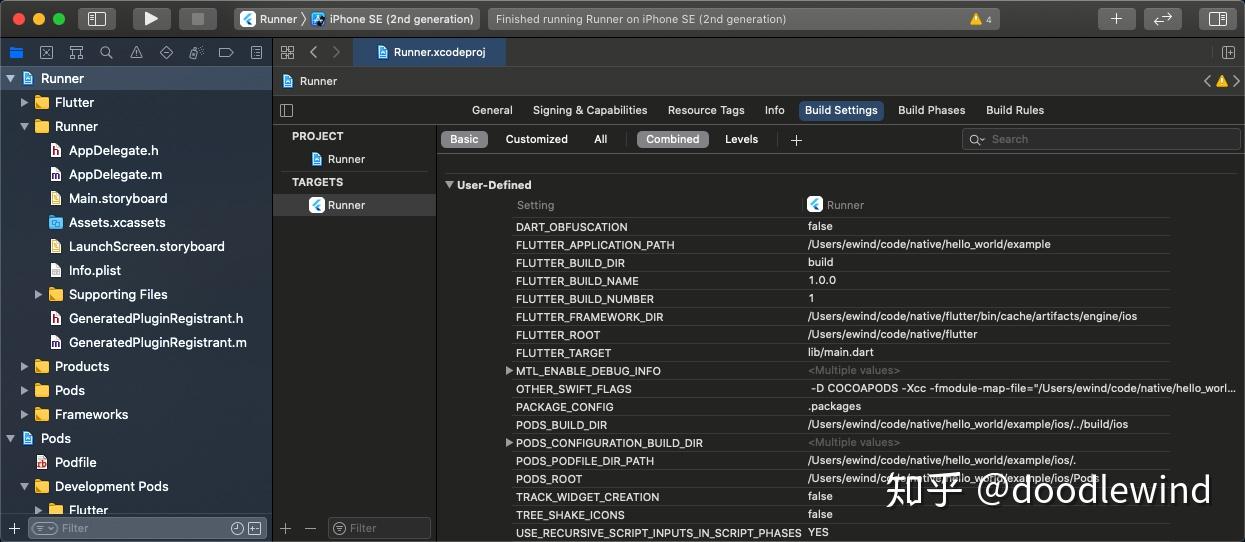This screenshot has height=542, width=1245.
Task: Open the Issue navigator warning icon
Action: point(136,53)
